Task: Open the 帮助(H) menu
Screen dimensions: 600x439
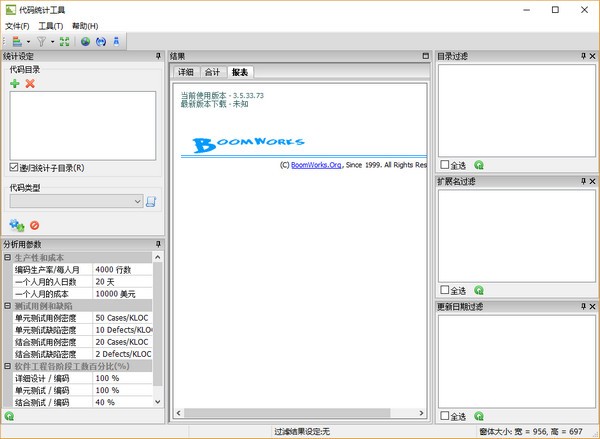Action: (85, 26)
